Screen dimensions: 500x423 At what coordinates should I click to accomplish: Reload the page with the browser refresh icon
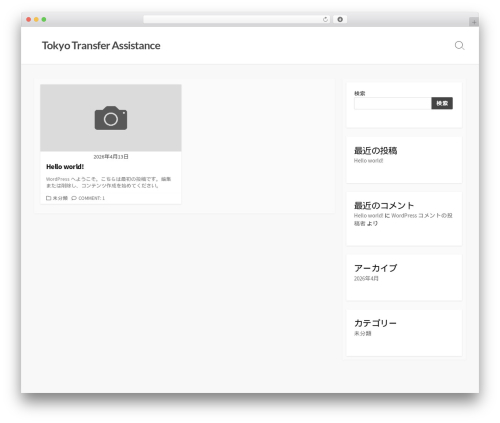pyautogui.click(x=325, y=19)
